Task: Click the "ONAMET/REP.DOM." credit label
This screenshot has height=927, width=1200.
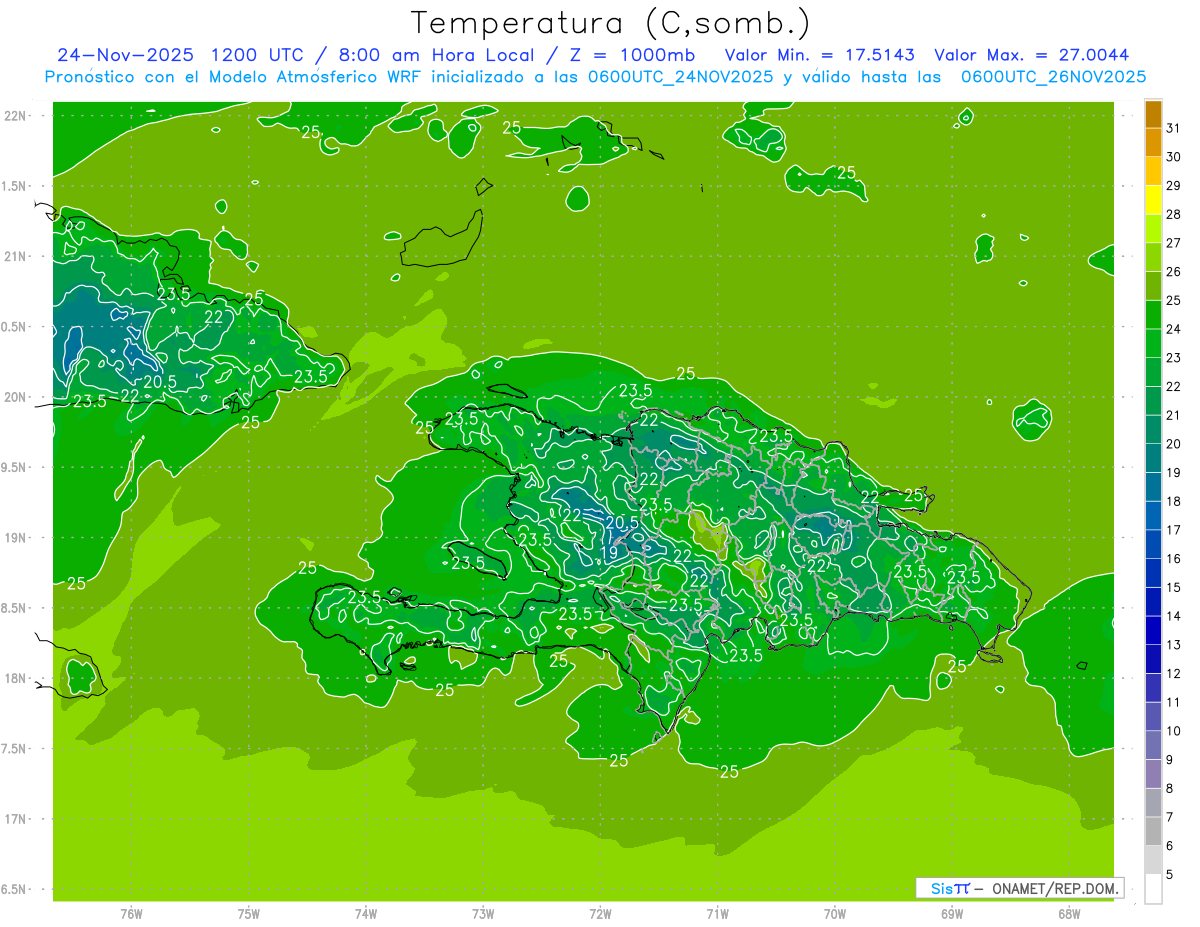Action: click(x=1056, y=888)
